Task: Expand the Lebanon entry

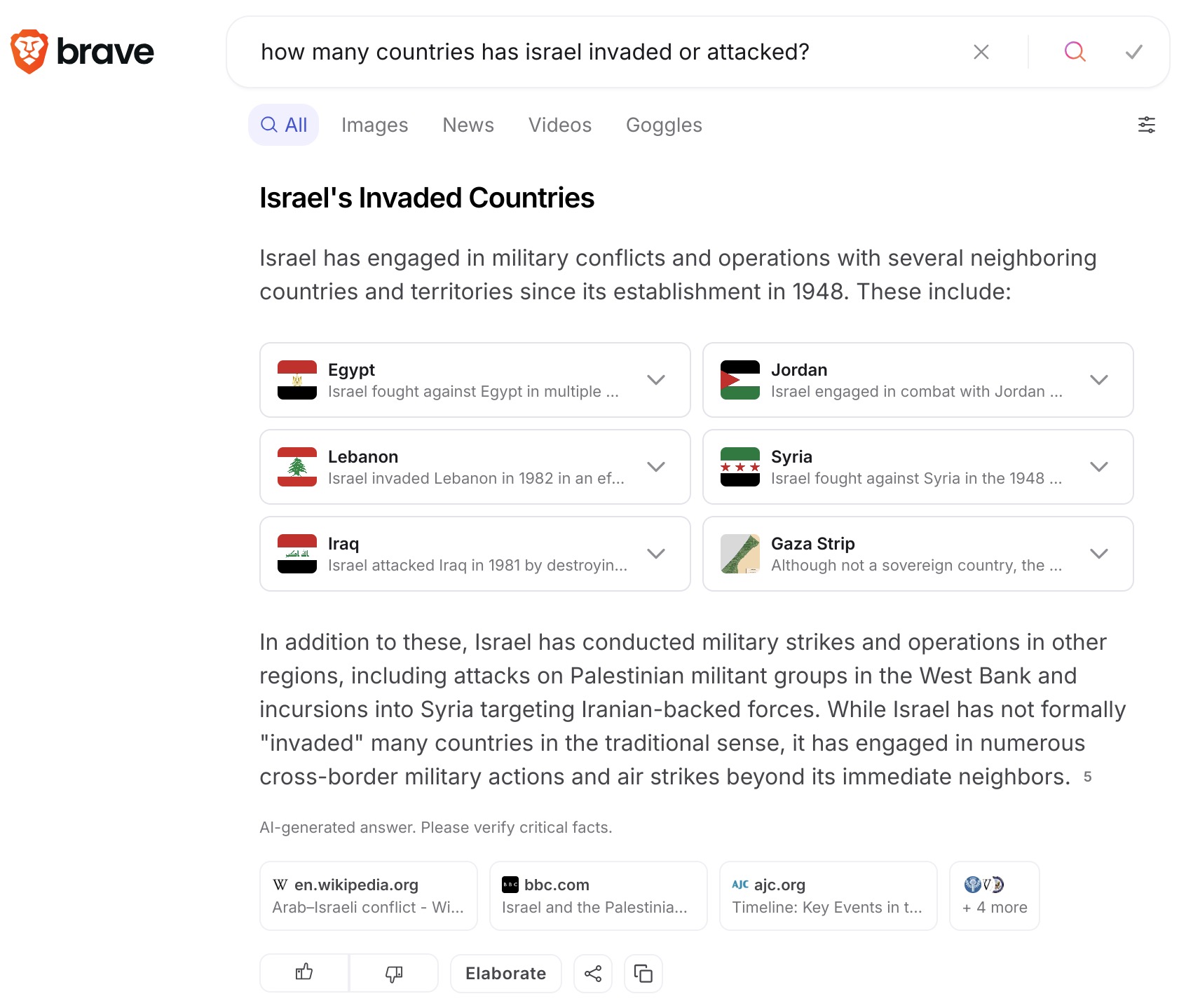Action: point(655,467)
